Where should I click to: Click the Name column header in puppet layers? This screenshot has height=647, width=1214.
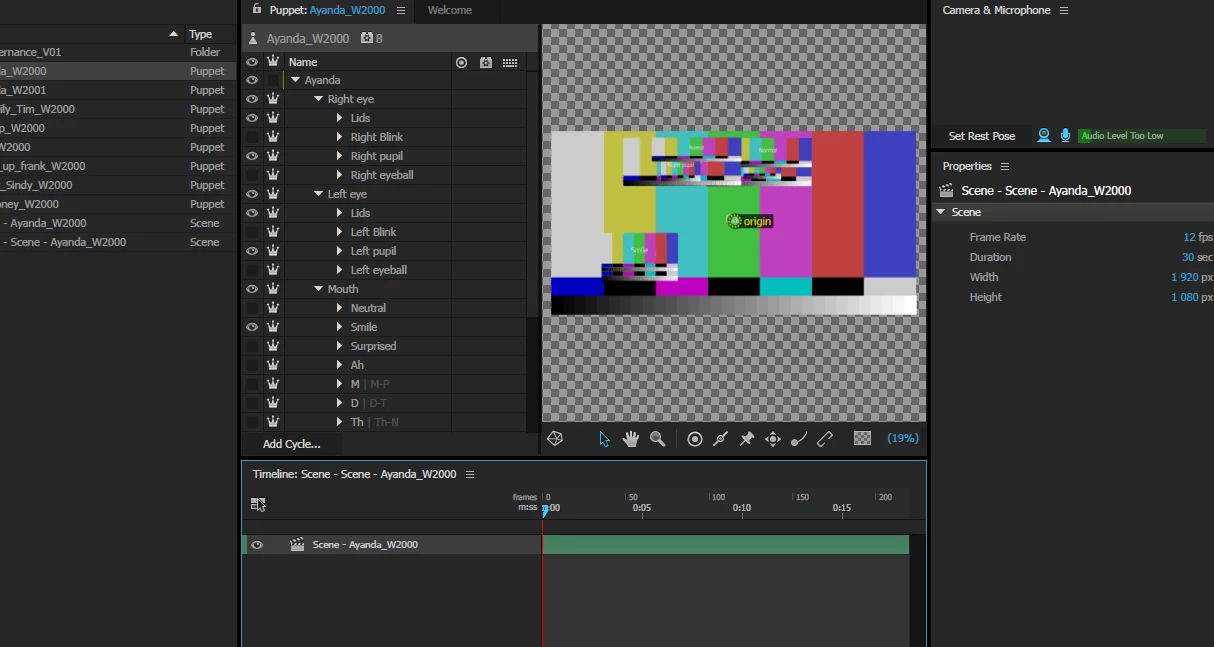click(303, 62)
